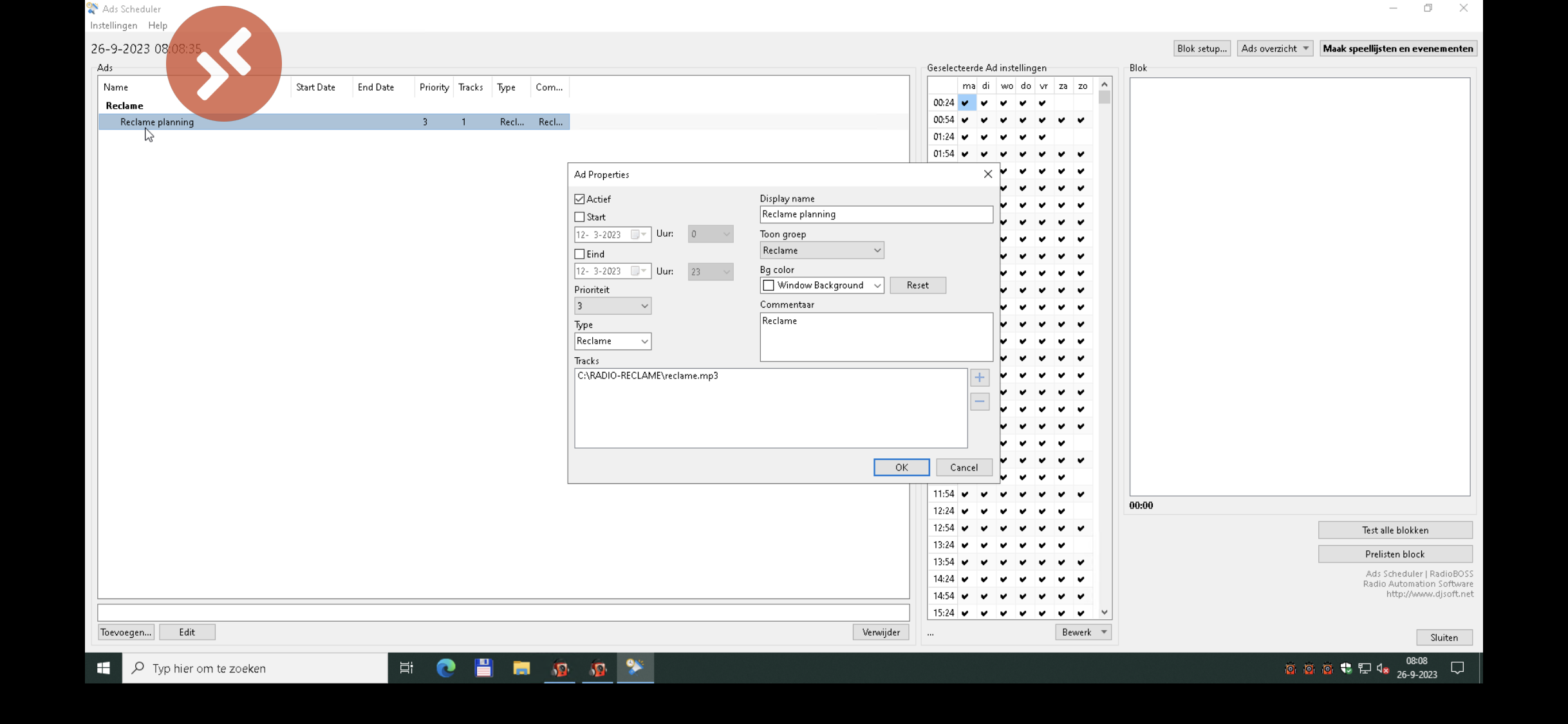The image size is (1568, 724).
Task: Click the minus icon to remove track
Action: tap(980, 402)
